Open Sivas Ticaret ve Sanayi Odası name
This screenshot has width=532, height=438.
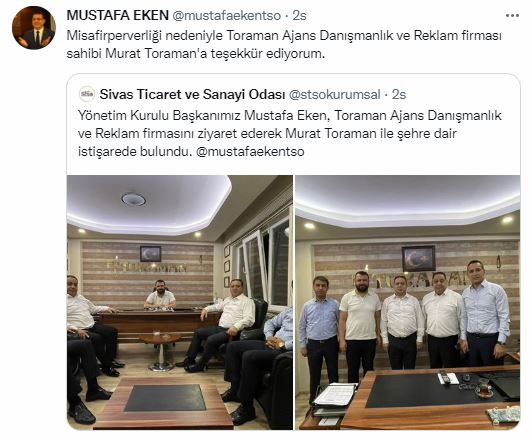pos(192,94)
